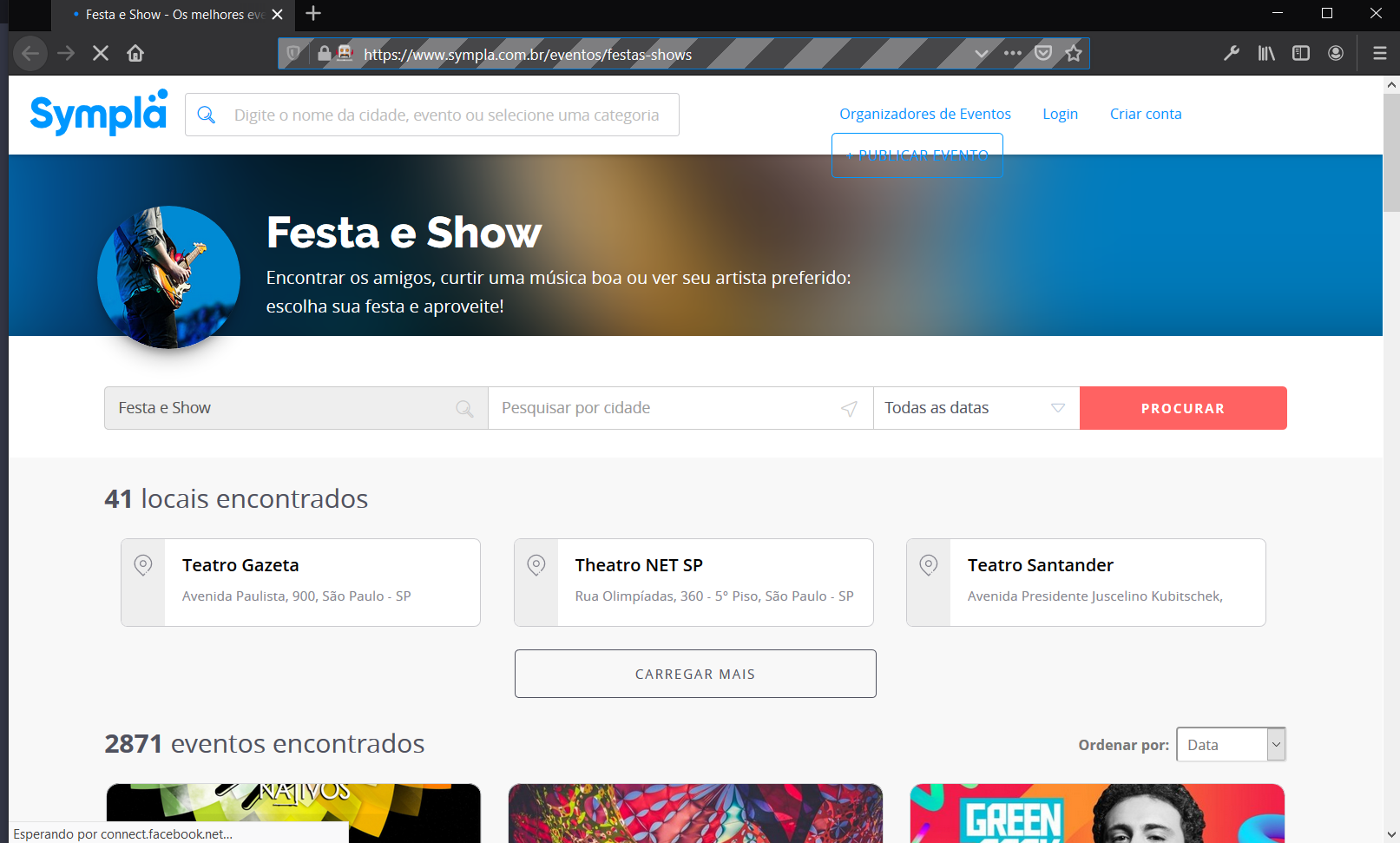Open the colorful pattern event thumbnail

pyautogui.click(x=695, y=813)
